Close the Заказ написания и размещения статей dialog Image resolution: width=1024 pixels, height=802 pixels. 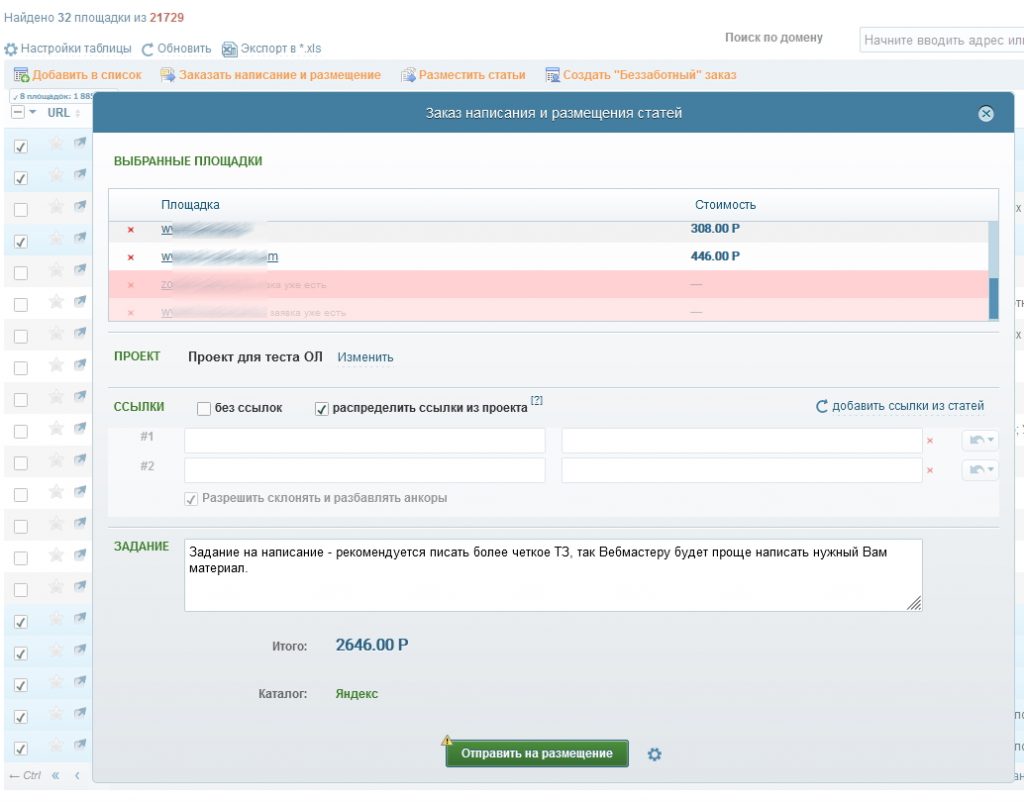985,114
